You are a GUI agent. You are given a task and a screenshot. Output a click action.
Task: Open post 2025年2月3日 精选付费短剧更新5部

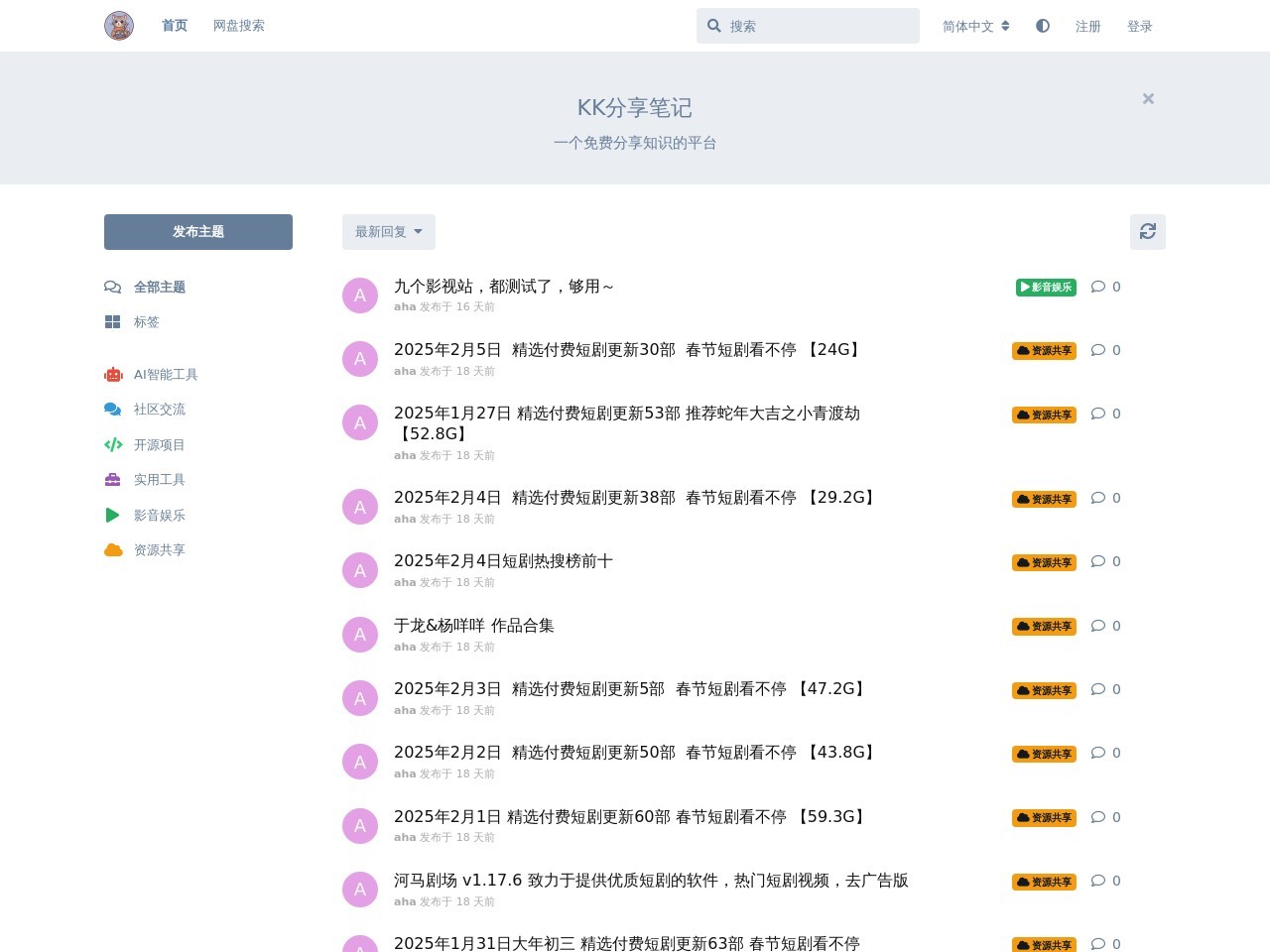tap(631, 689)
